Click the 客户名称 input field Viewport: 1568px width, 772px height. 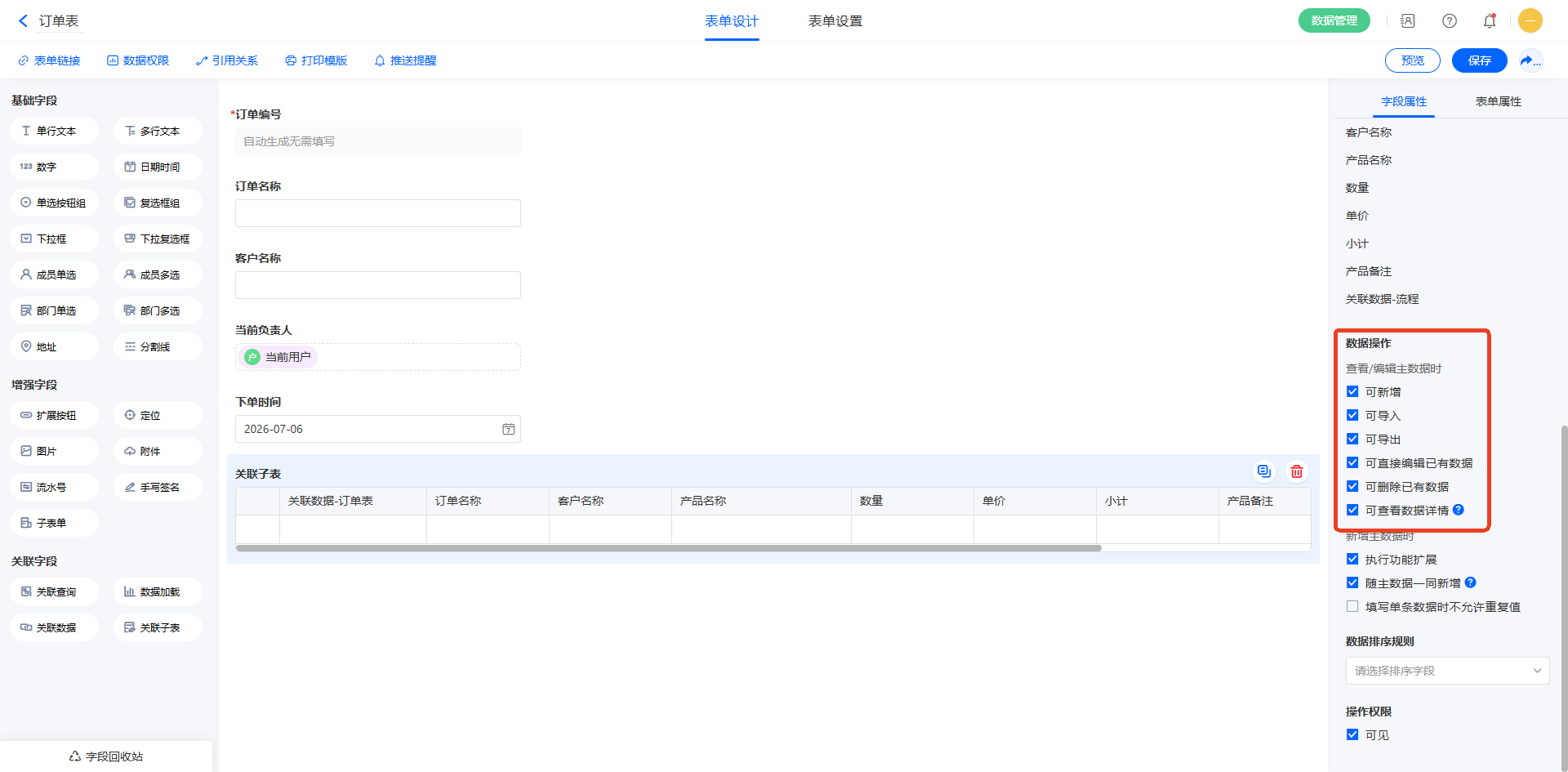[378, 285]
